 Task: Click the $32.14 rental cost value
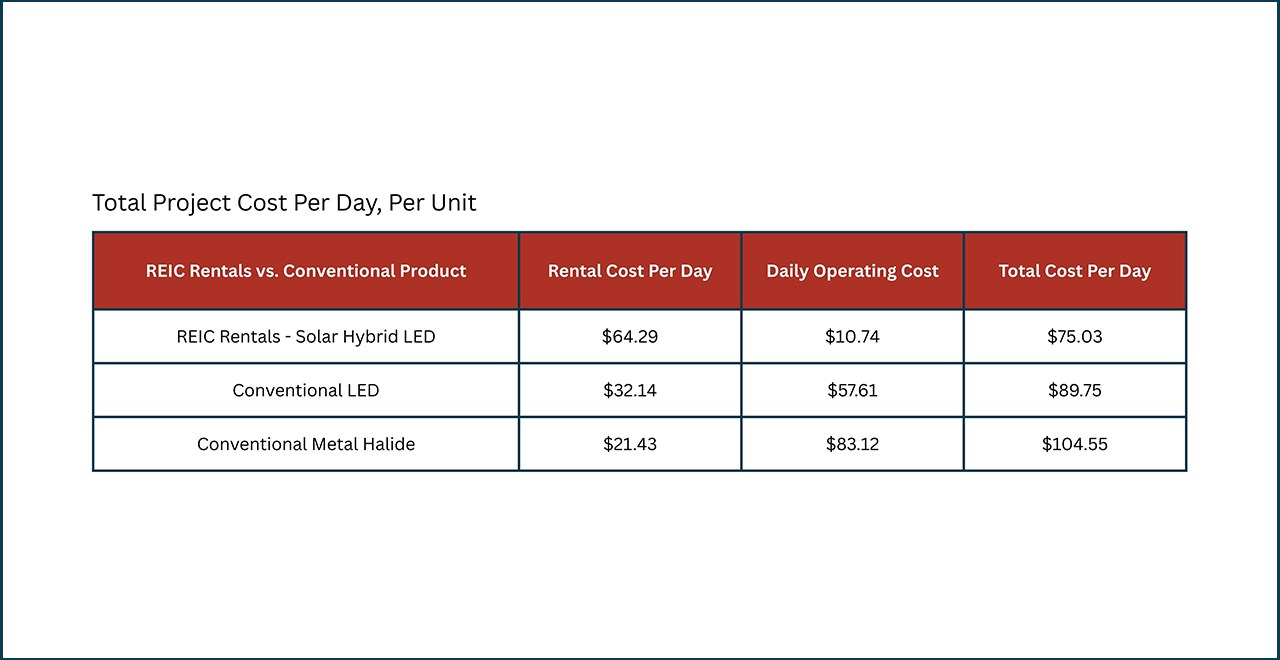point(630,390)
